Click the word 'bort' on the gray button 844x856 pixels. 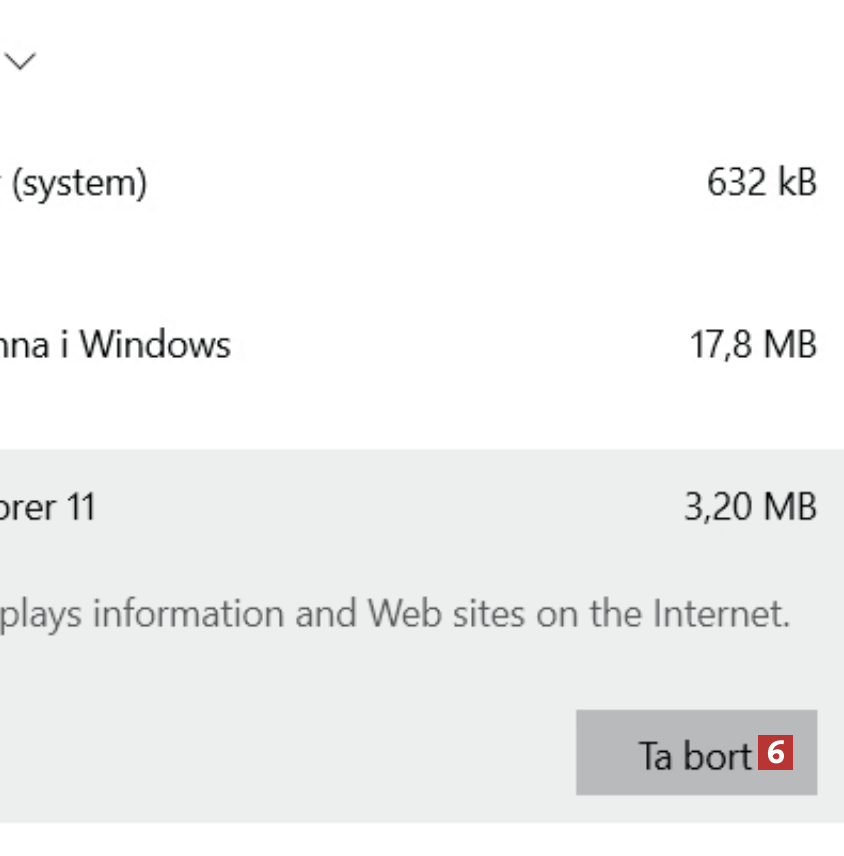[717, 755]
